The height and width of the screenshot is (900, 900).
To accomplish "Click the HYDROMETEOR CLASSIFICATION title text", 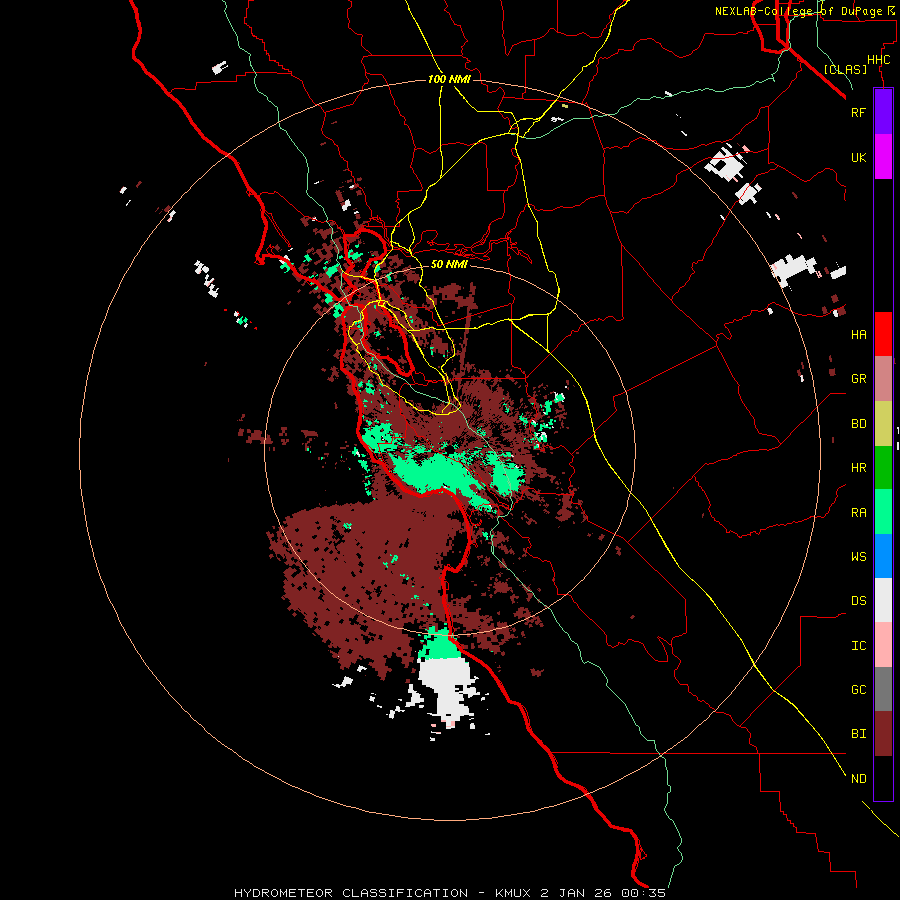I will tap(351, 893).
